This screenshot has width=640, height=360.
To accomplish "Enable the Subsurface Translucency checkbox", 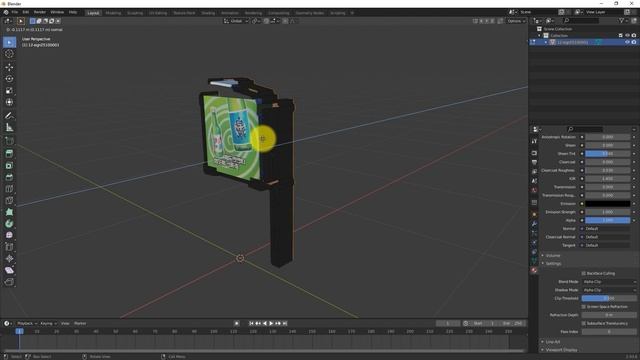I will point(584,323).
